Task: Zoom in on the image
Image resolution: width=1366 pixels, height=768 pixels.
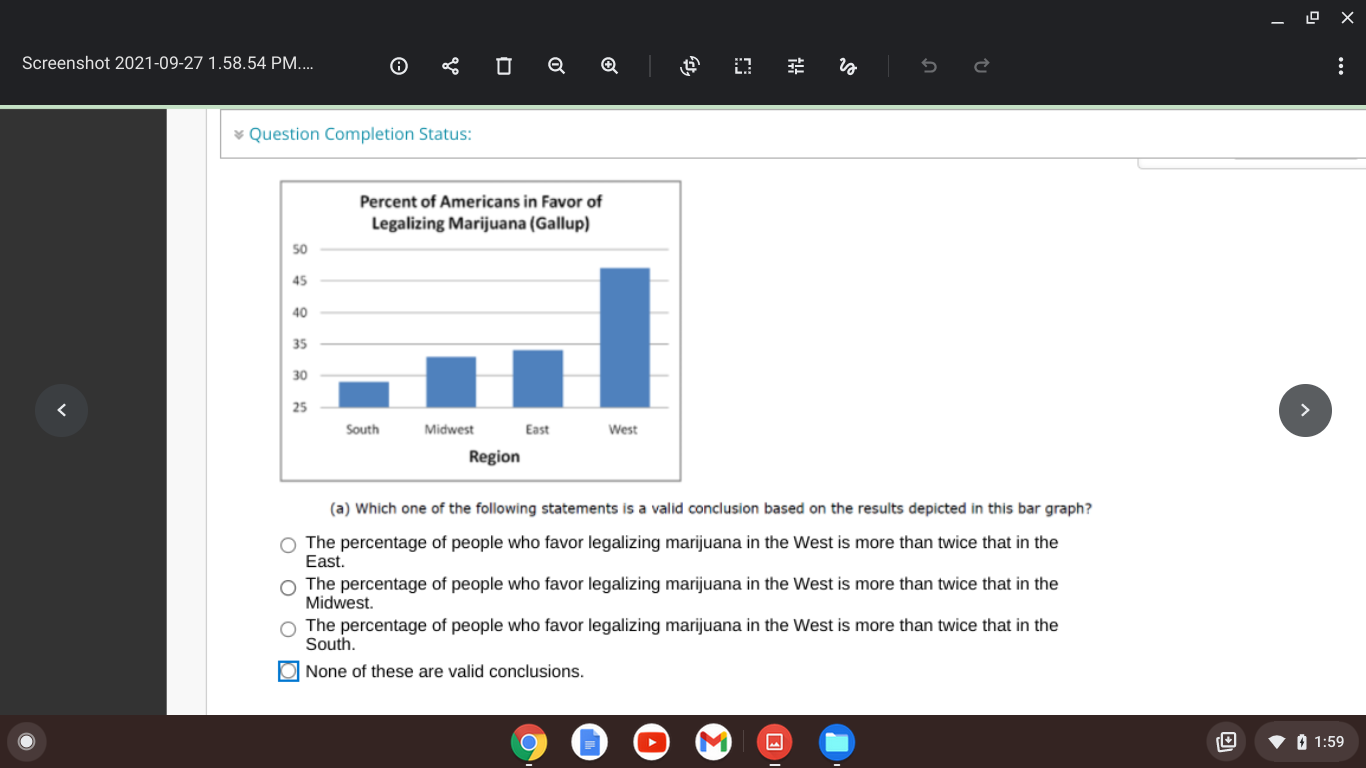Action: (x=609, y=66)
